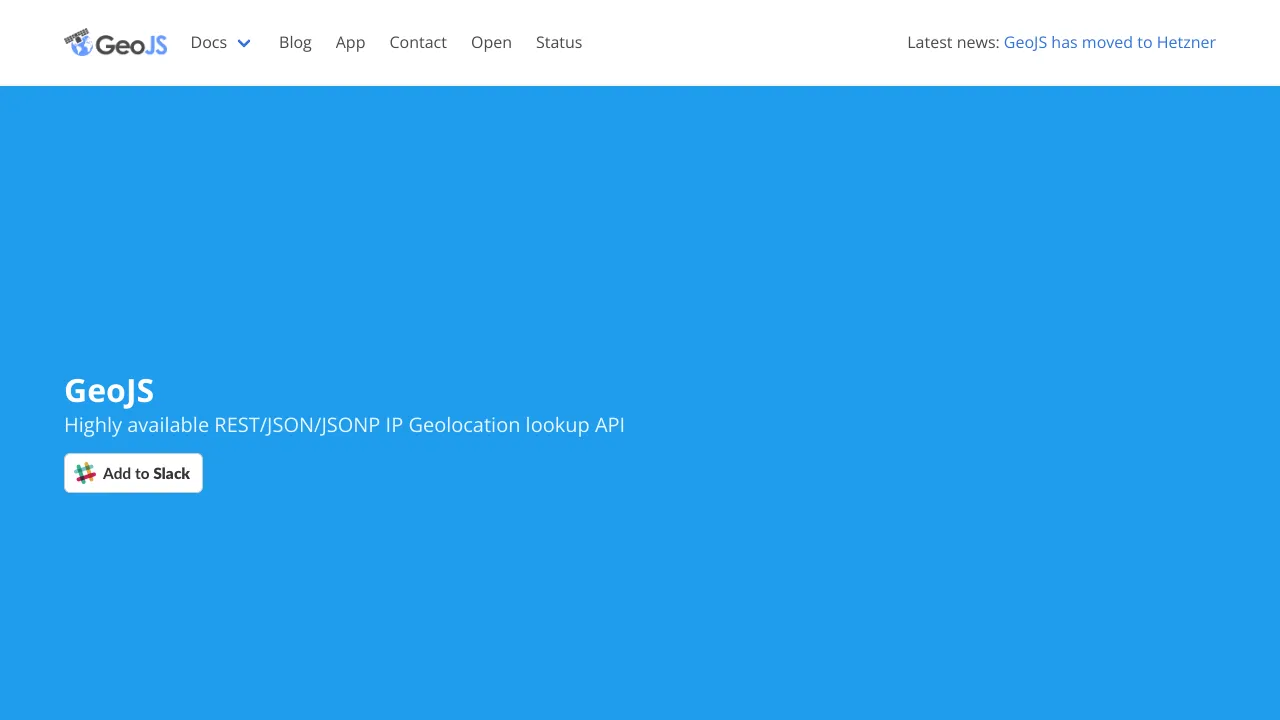This screenshot has width=1280, height=720.
Task: Select the Open nav item
Action: point(491,42)
